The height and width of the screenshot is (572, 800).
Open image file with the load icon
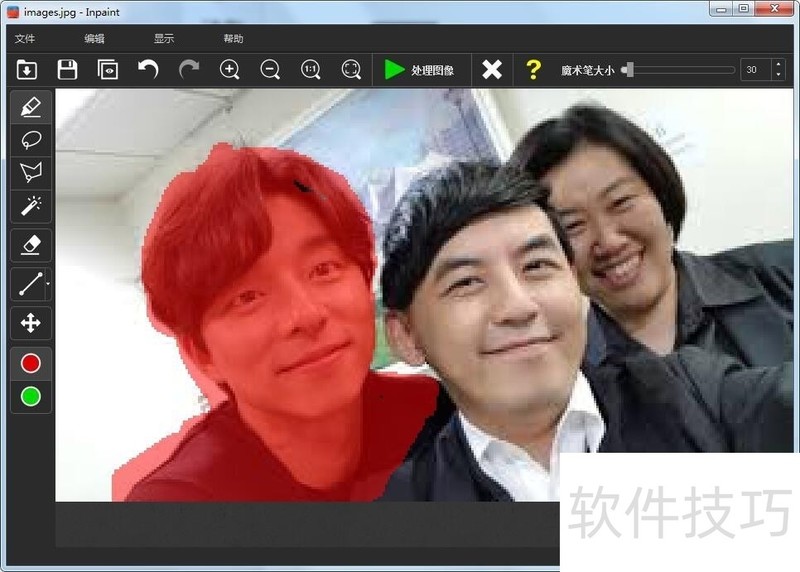(27, 69)
